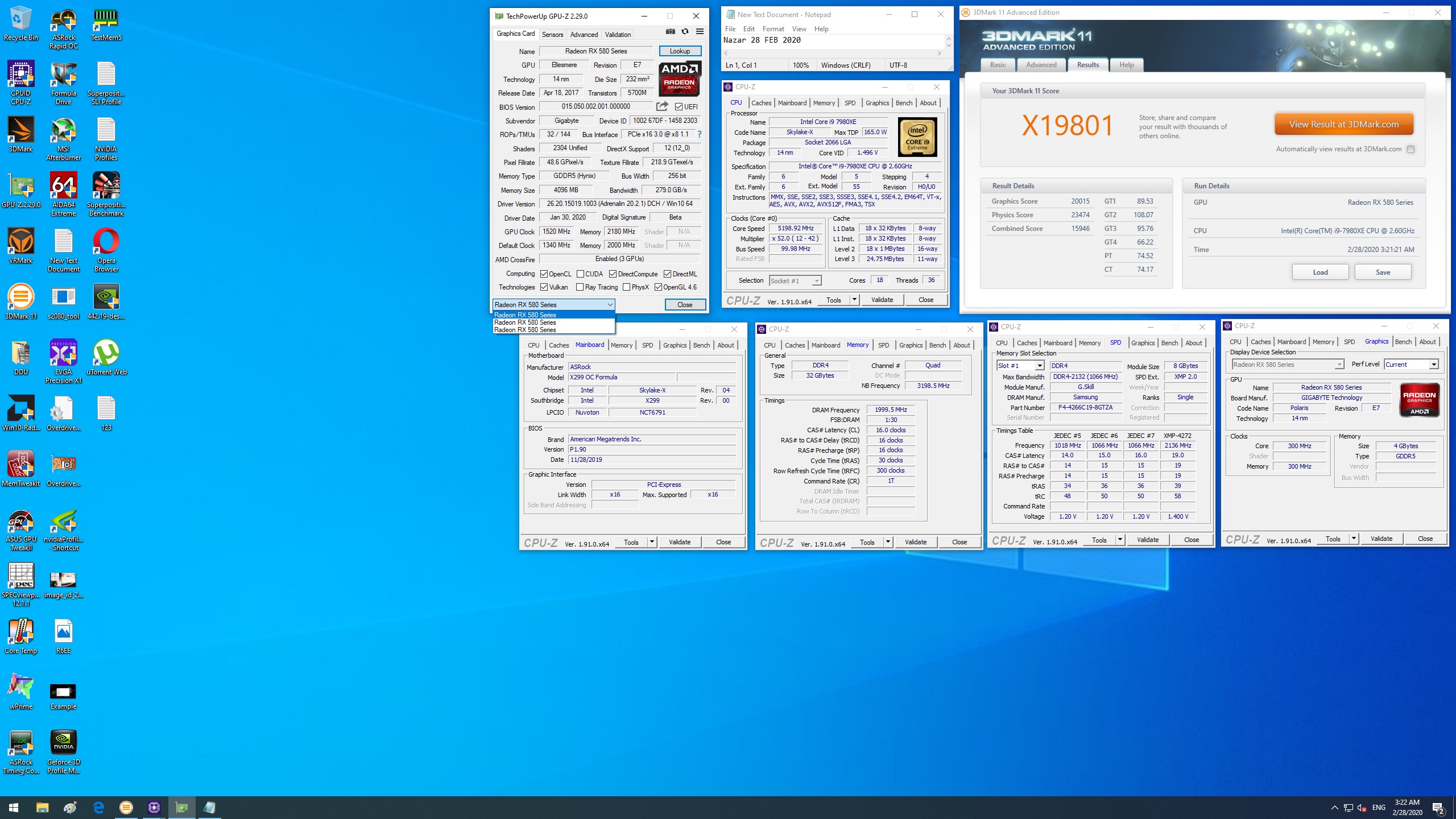1456x819 pixels.
Task: Expand Tools arrow in CPU-Z Memory window
Action: (888, 542)
